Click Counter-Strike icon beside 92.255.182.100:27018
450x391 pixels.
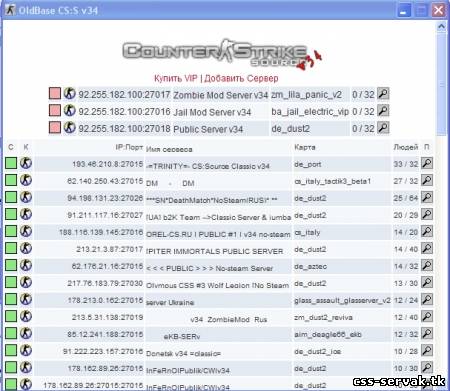[69, 127]
